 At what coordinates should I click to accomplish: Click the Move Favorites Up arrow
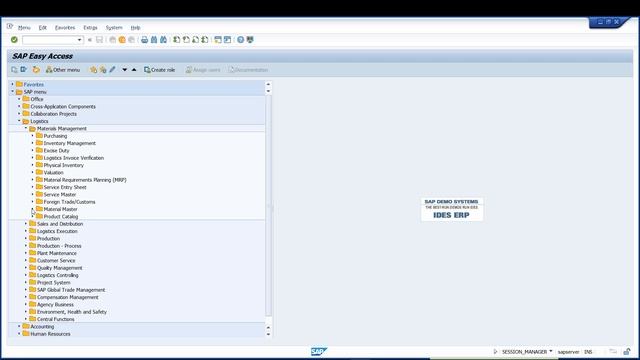point(134,70)
